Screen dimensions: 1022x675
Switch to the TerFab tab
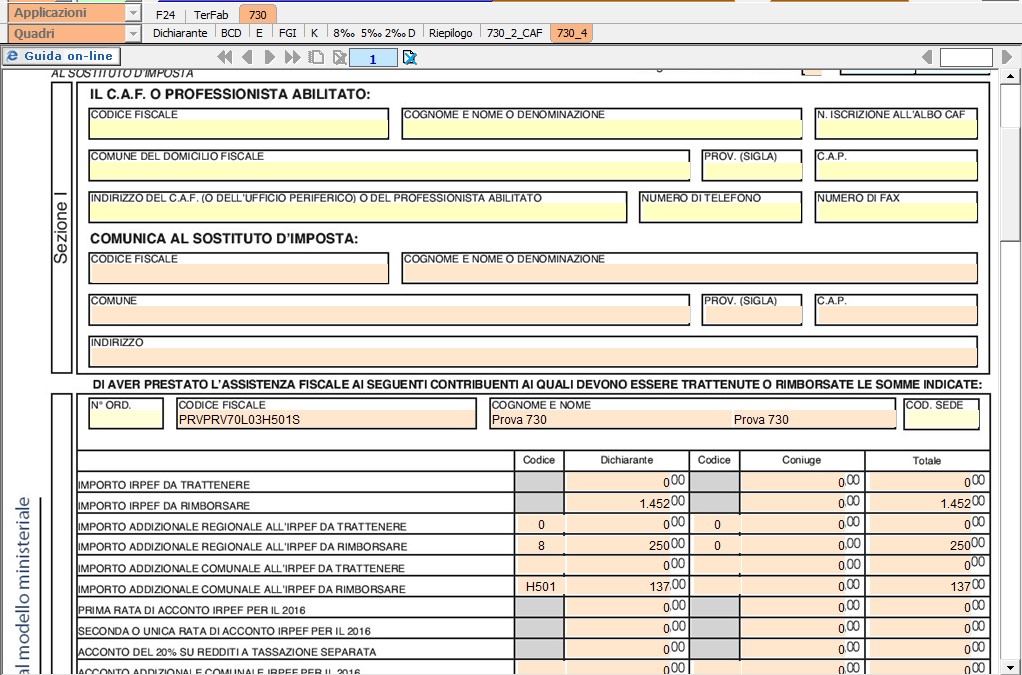coord(211,14)
